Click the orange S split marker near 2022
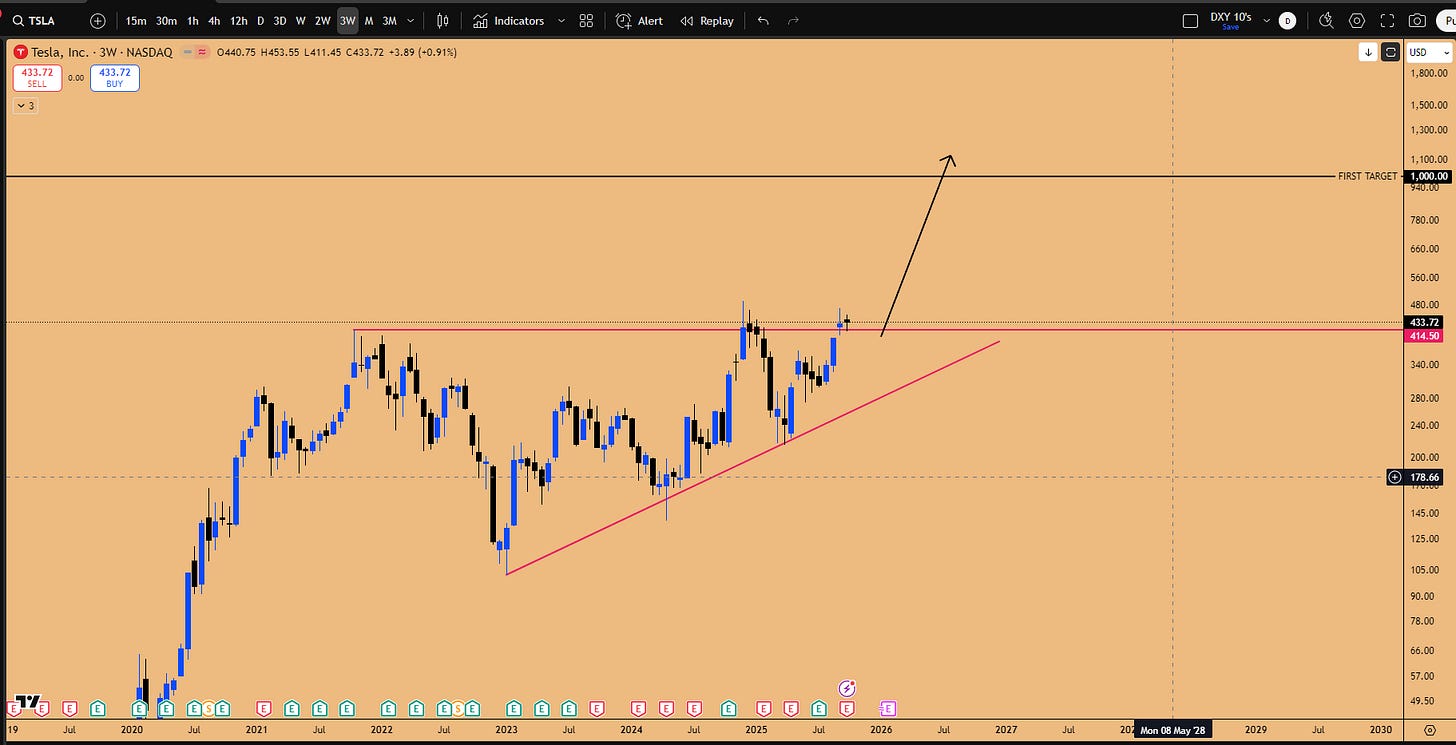The width and height of the screenshot is (1456, 745). (x=458, y=708)
